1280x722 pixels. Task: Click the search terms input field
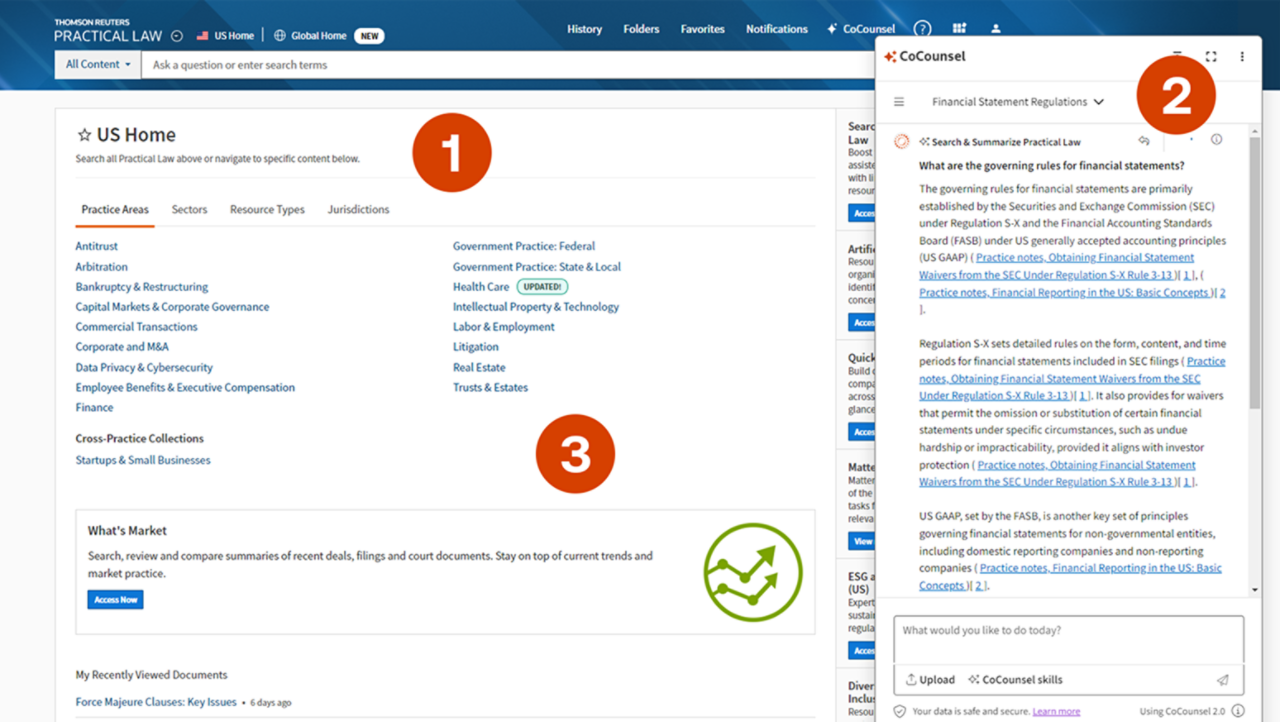click(x=508, y=65)
